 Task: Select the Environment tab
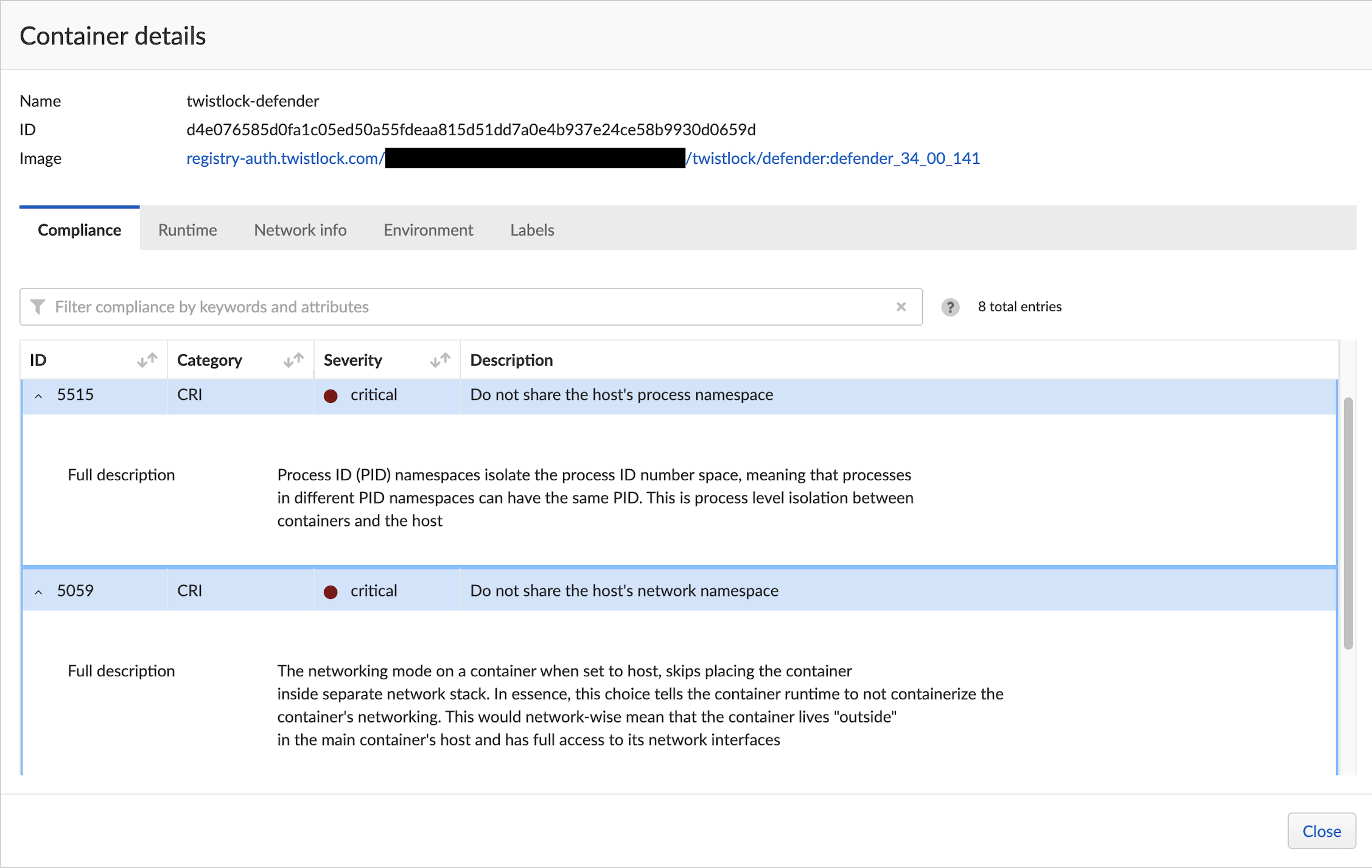[428, 229]
